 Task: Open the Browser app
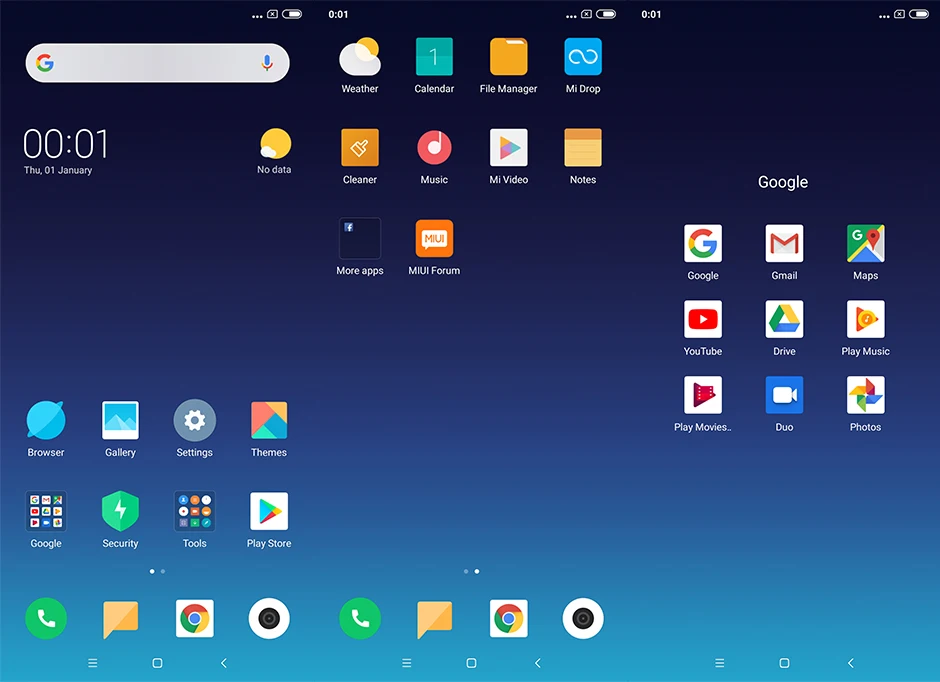[x=46, y=420]
